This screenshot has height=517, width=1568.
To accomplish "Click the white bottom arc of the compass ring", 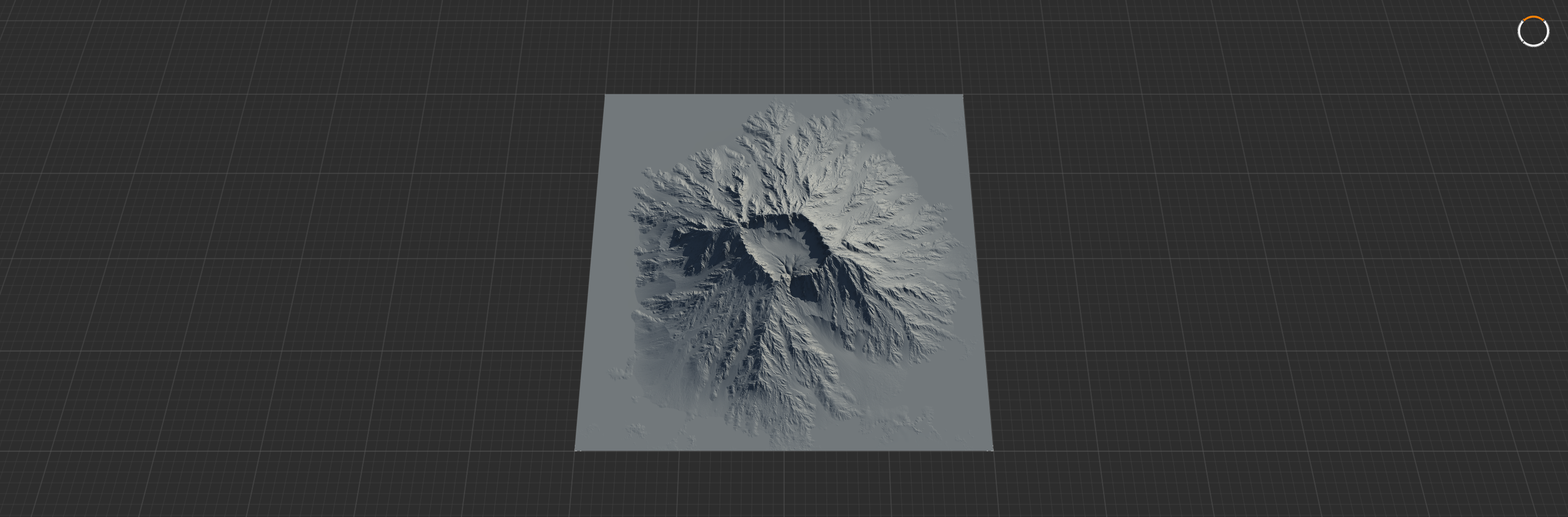I will point(1533,45).
